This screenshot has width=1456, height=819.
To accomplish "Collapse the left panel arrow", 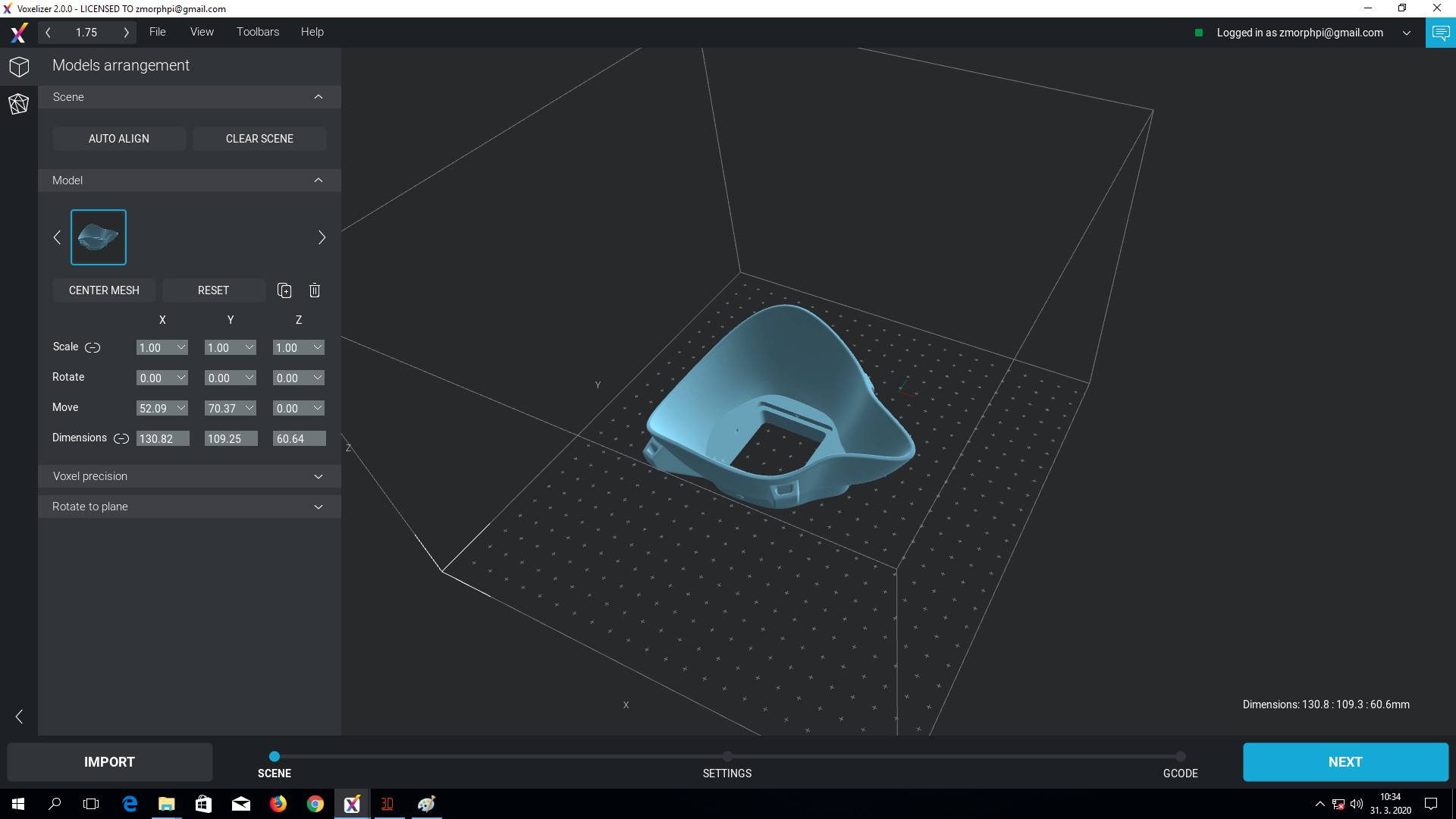I will (19, 717).
